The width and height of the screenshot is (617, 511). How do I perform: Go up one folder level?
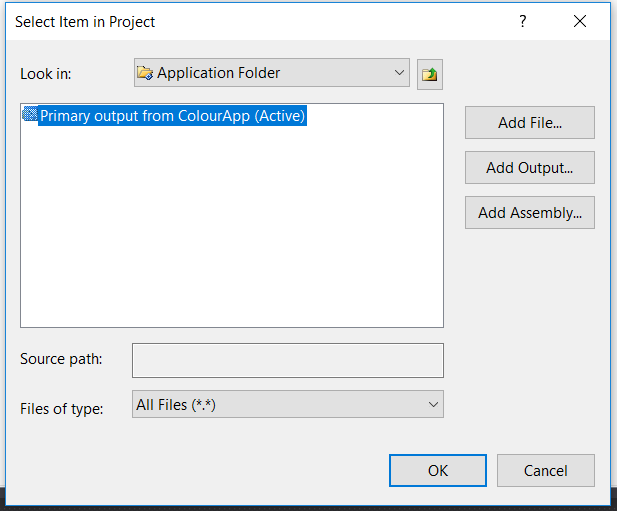tap(430, 74)
